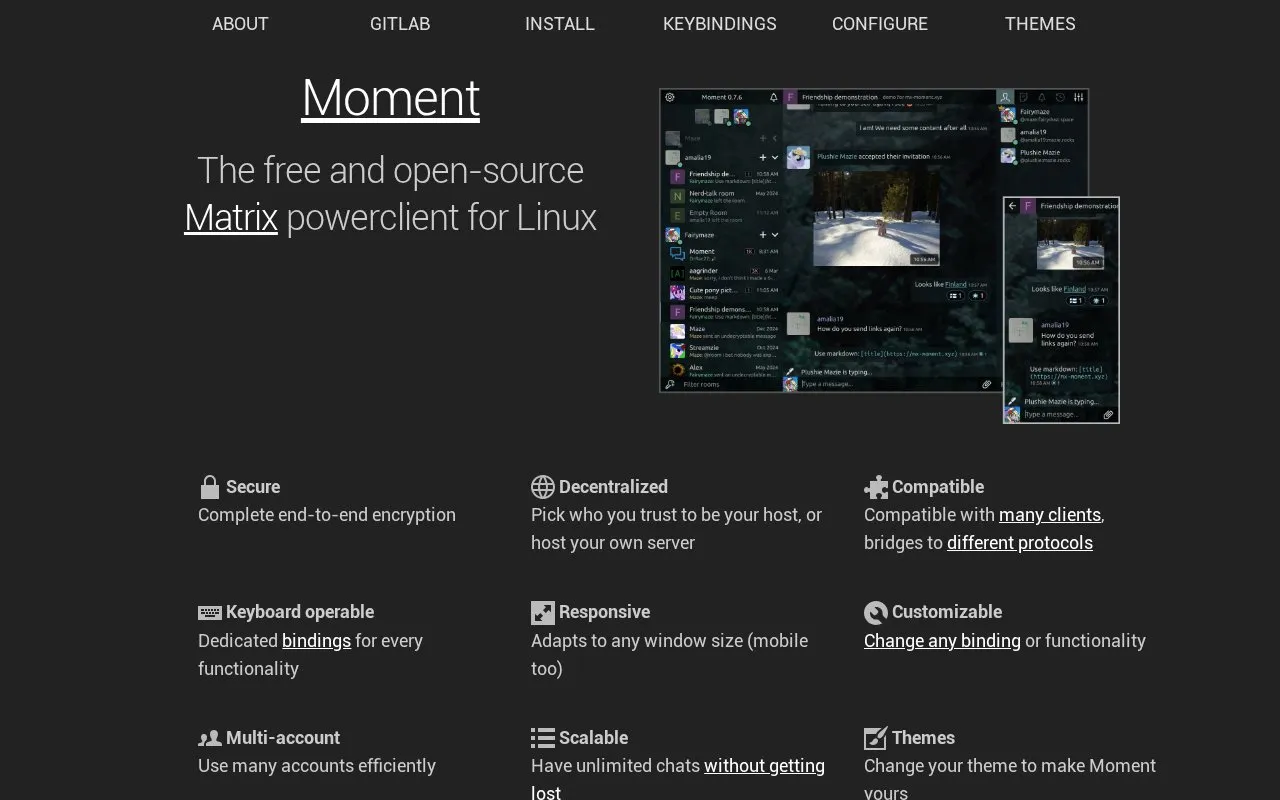The width and height of the screenshot is (1280, 800).
Task: Click 'Complete end-to-end encryption' text
Action: (327, 515)
